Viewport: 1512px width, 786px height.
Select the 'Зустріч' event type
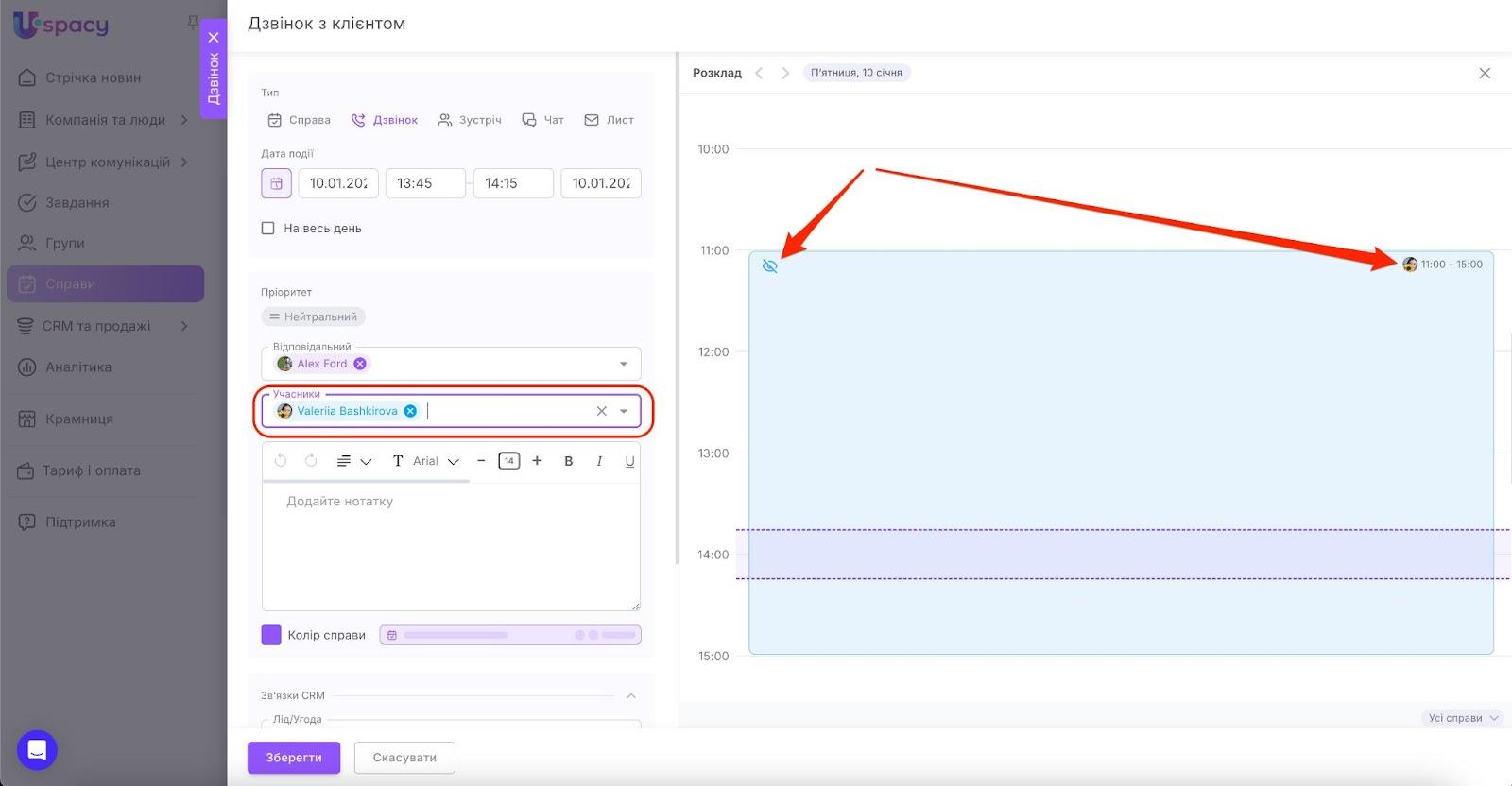[x=470, y=120]
